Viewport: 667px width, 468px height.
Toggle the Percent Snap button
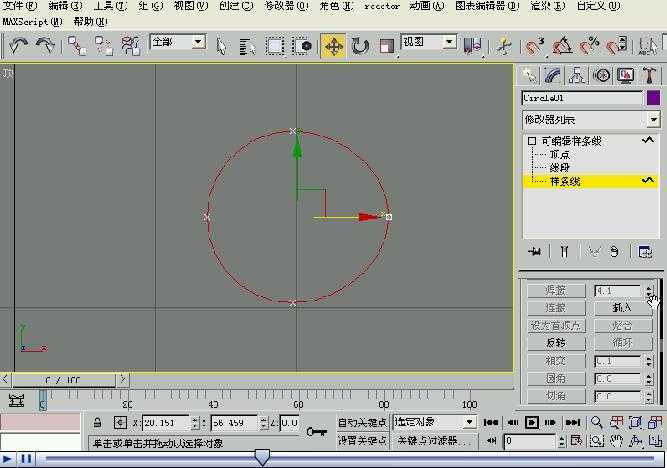point(589,46)
